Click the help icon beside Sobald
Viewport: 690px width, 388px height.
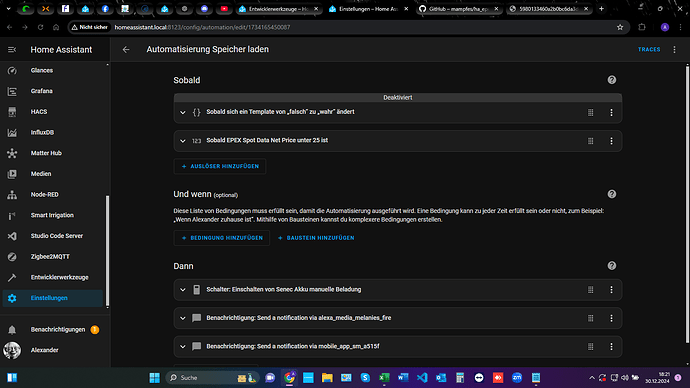point(612,80)
